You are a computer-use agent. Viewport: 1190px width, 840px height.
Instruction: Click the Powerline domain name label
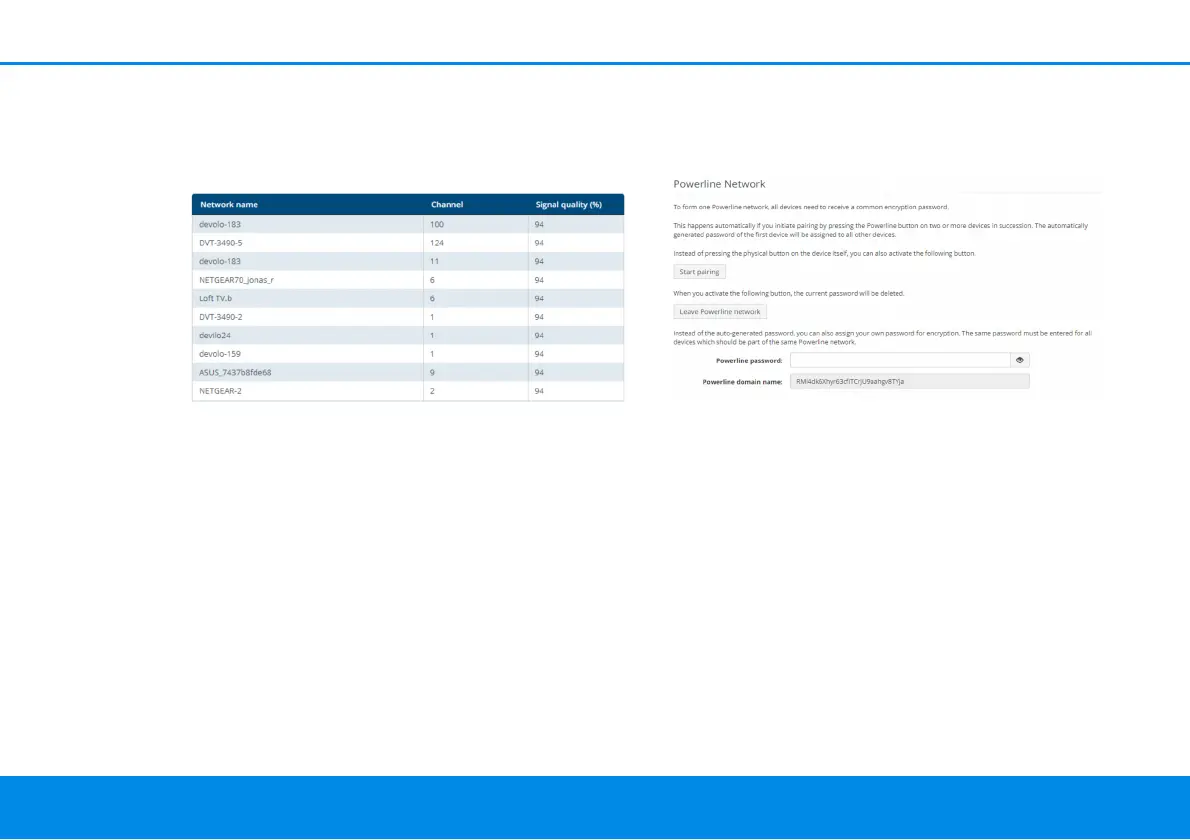741,382
